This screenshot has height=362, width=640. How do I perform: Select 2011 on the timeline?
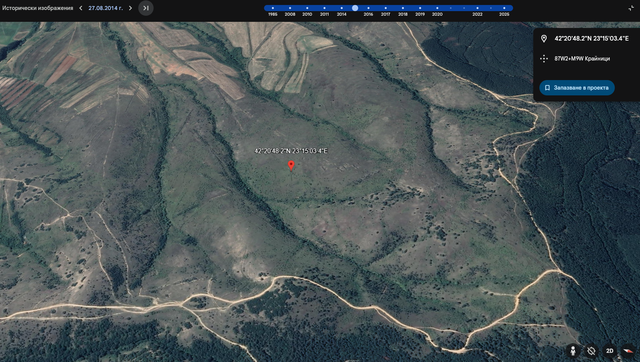click(324, 8)
